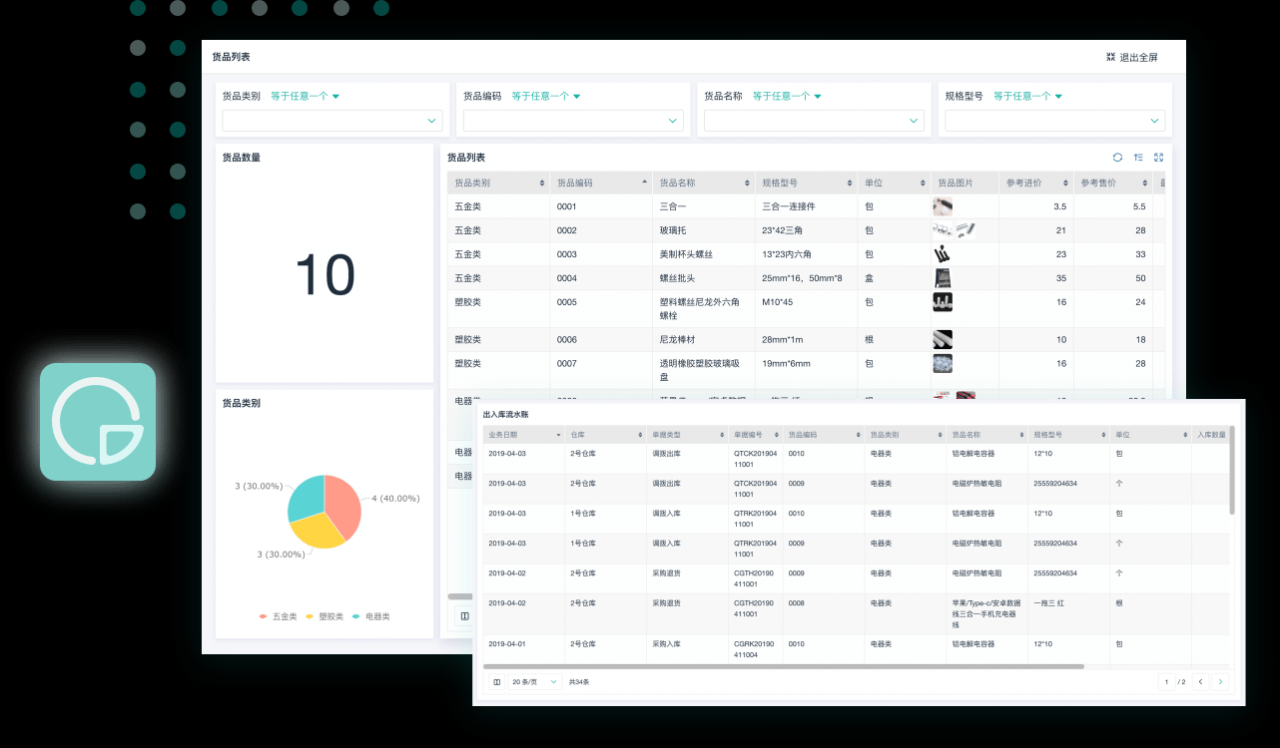The image size is (1280, 748).
Task: Expand the 货品类别 filter value select box
Action: [x=332, y=120]
